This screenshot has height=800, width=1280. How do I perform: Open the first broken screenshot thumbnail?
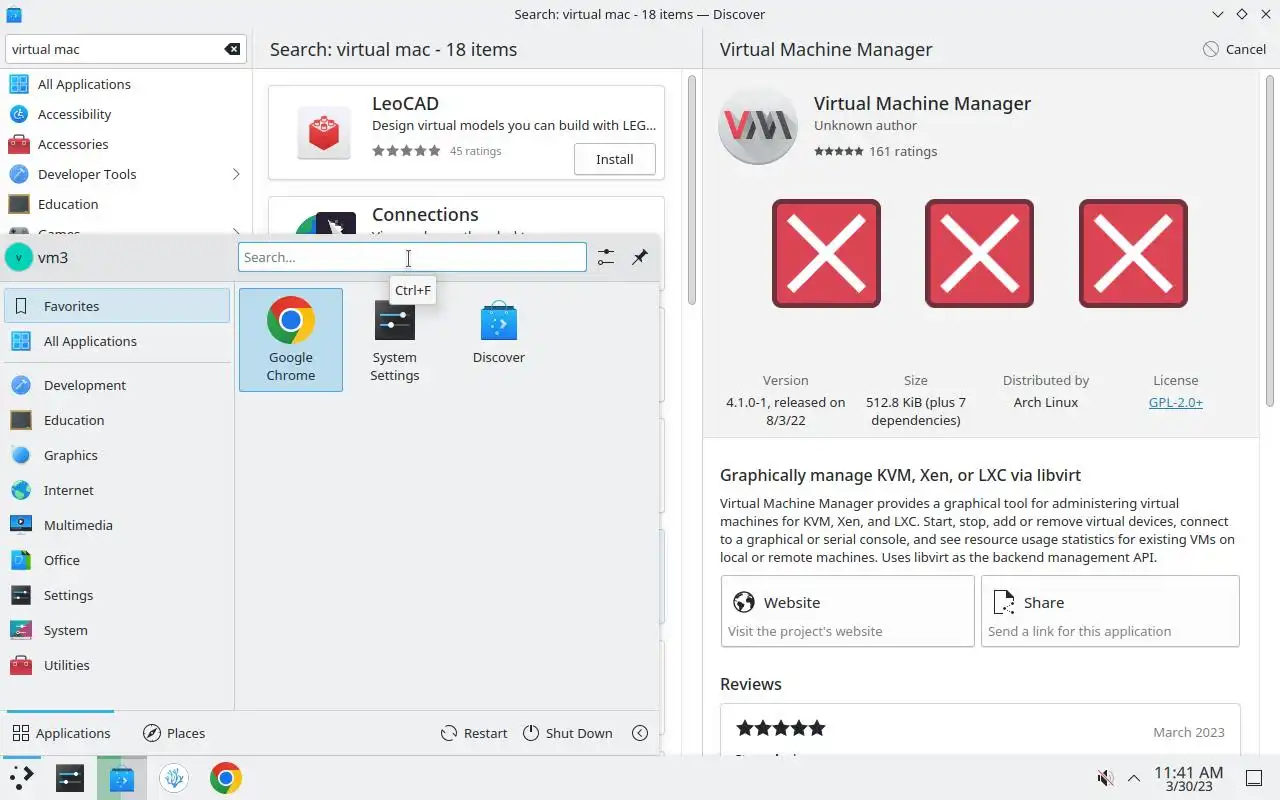coord(826,253)
